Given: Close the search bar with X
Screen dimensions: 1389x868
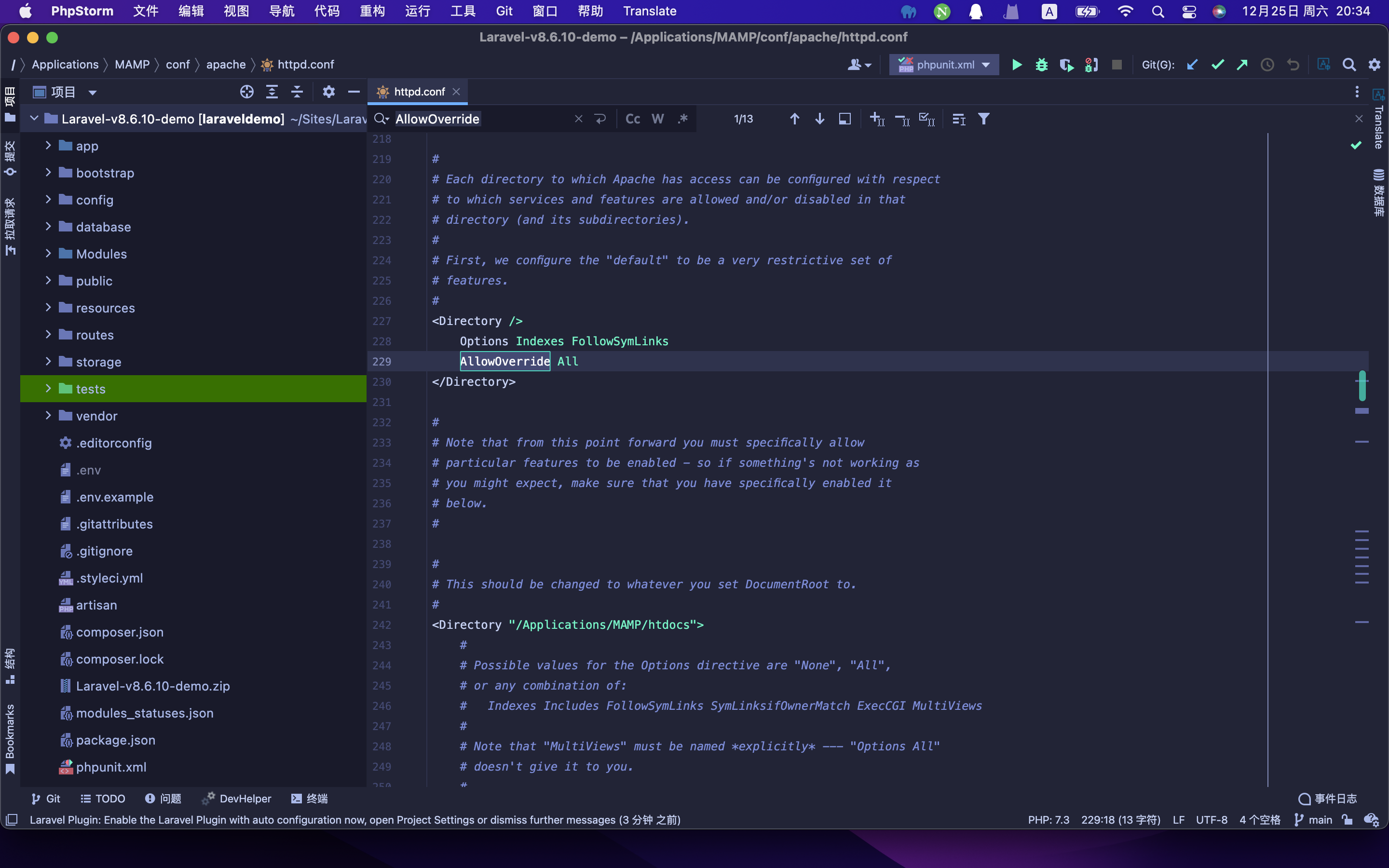Looking at the screenshot, I should click(x=1359, y=119).
